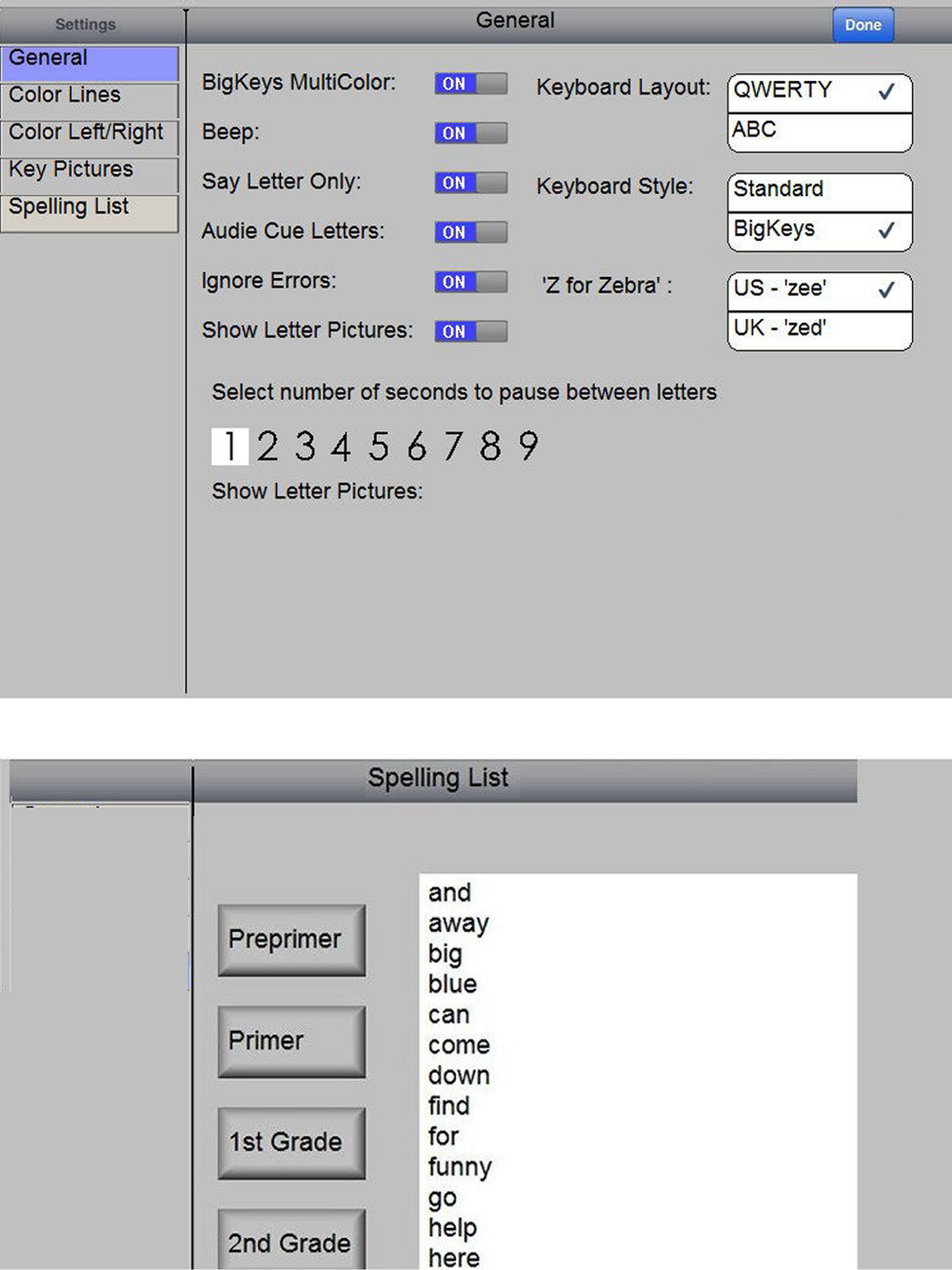952x1270 pixels.
Task: Select the word 'can' in spelling list
Action: 448,1015
